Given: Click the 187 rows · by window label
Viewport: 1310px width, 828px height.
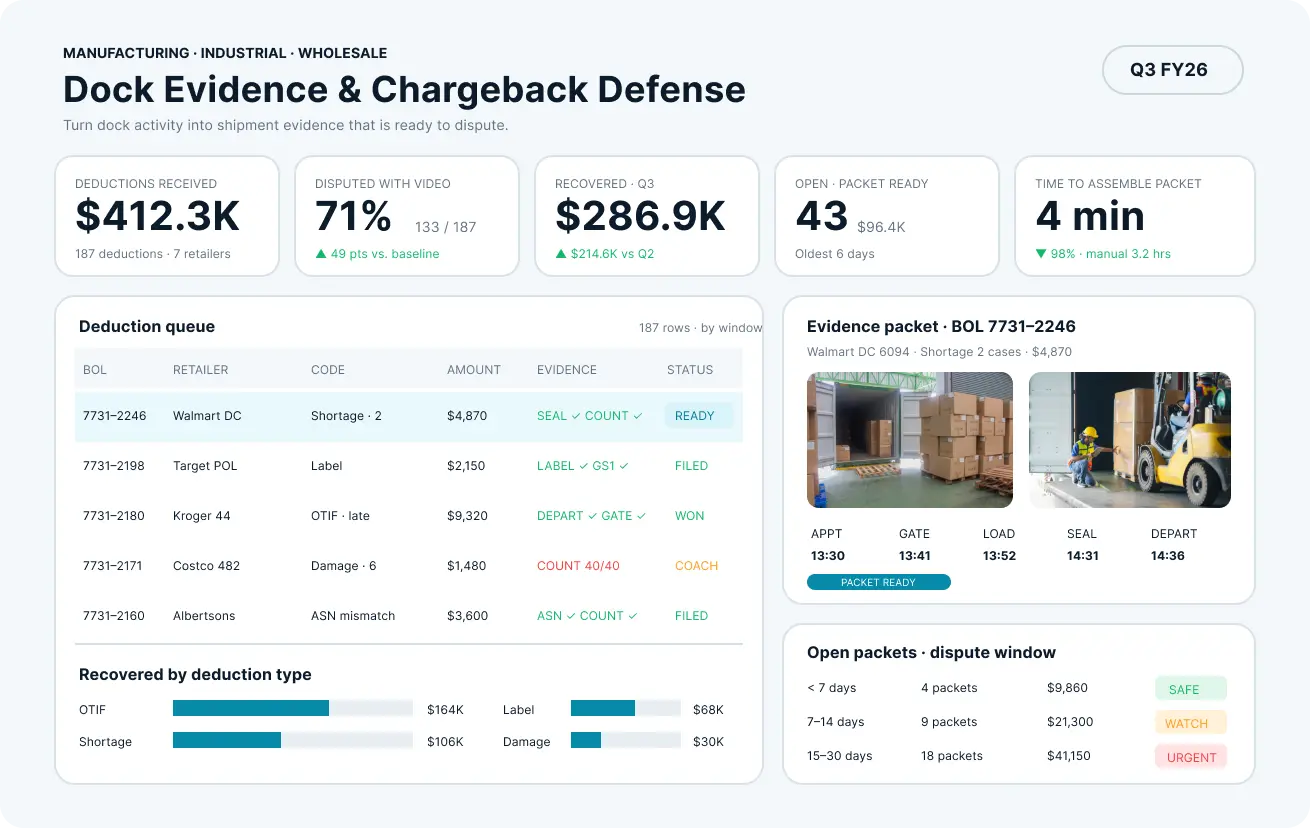Looking at the screenshot, I should click(x=700, y=328).
